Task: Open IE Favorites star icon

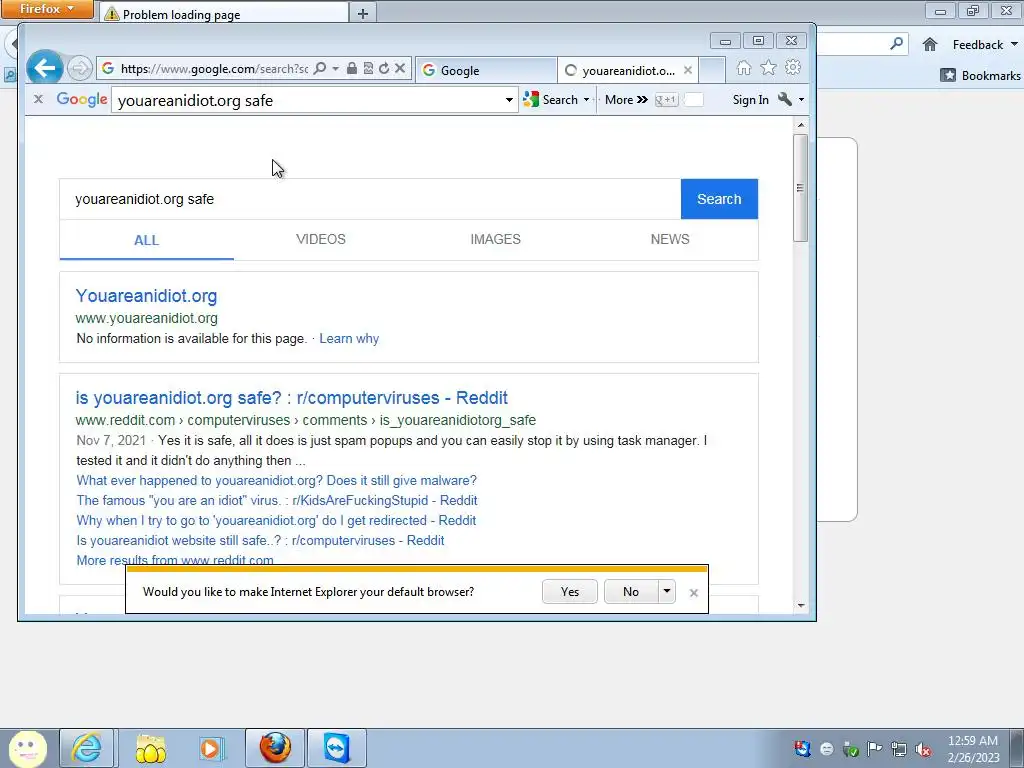Action: [x=769, y=68]
